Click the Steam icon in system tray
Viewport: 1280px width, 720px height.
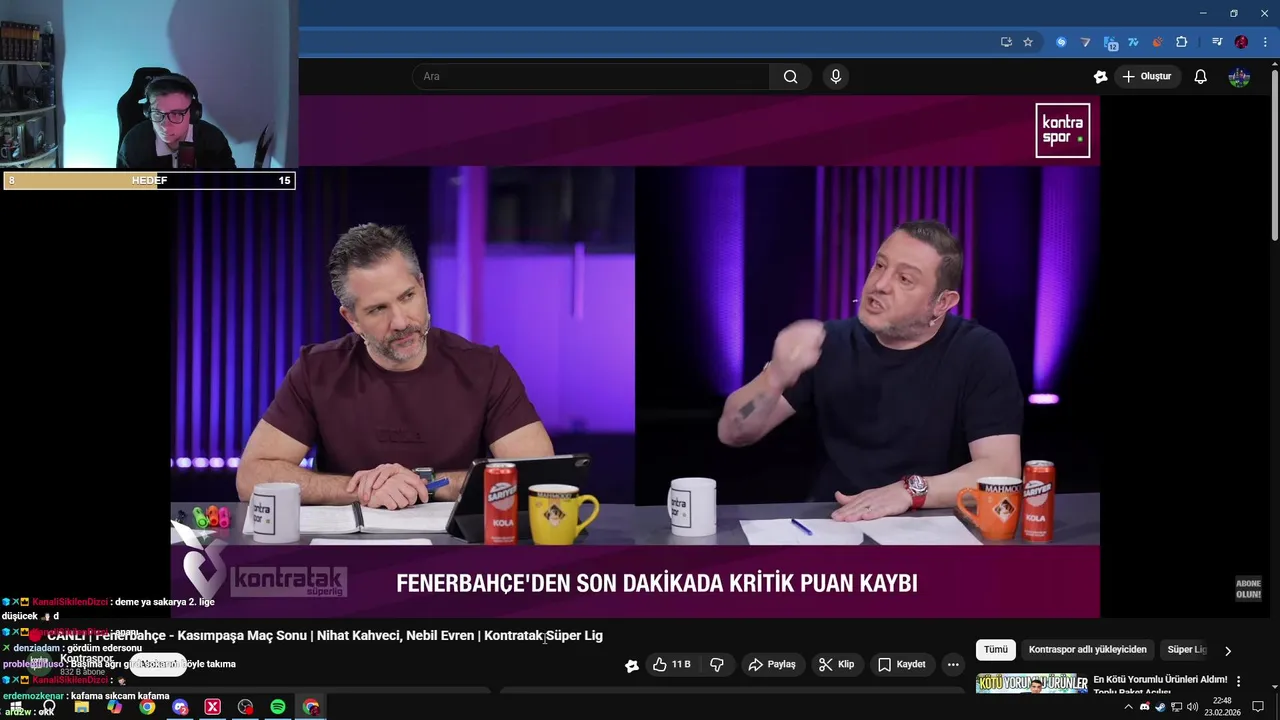click(1160, 707)
